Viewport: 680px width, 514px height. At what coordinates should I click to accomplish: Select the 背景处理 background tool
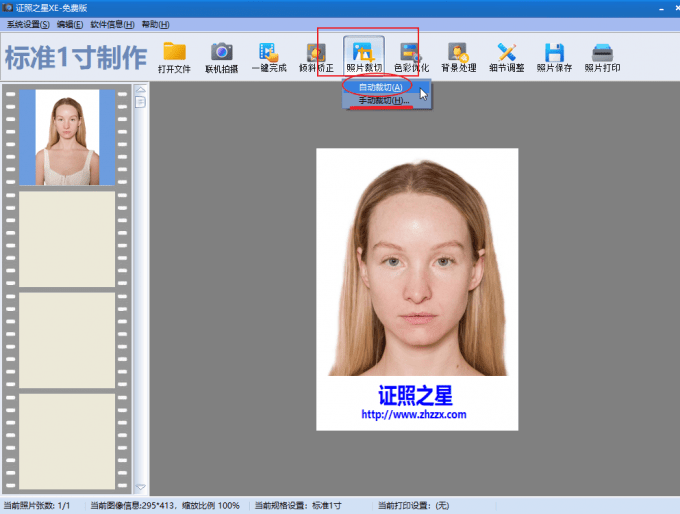(459, 56)
